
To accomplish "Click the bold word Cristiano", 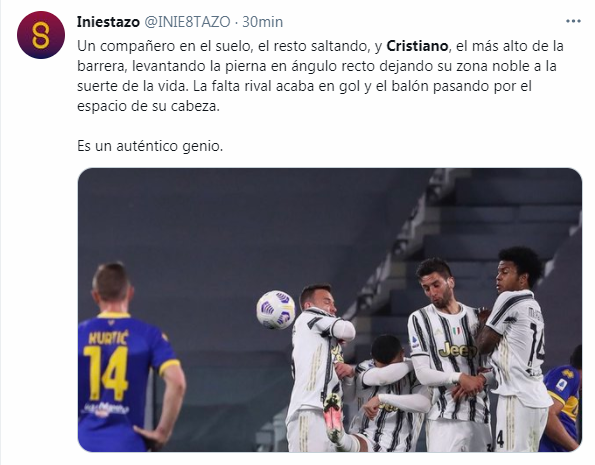I will [417, 46].
